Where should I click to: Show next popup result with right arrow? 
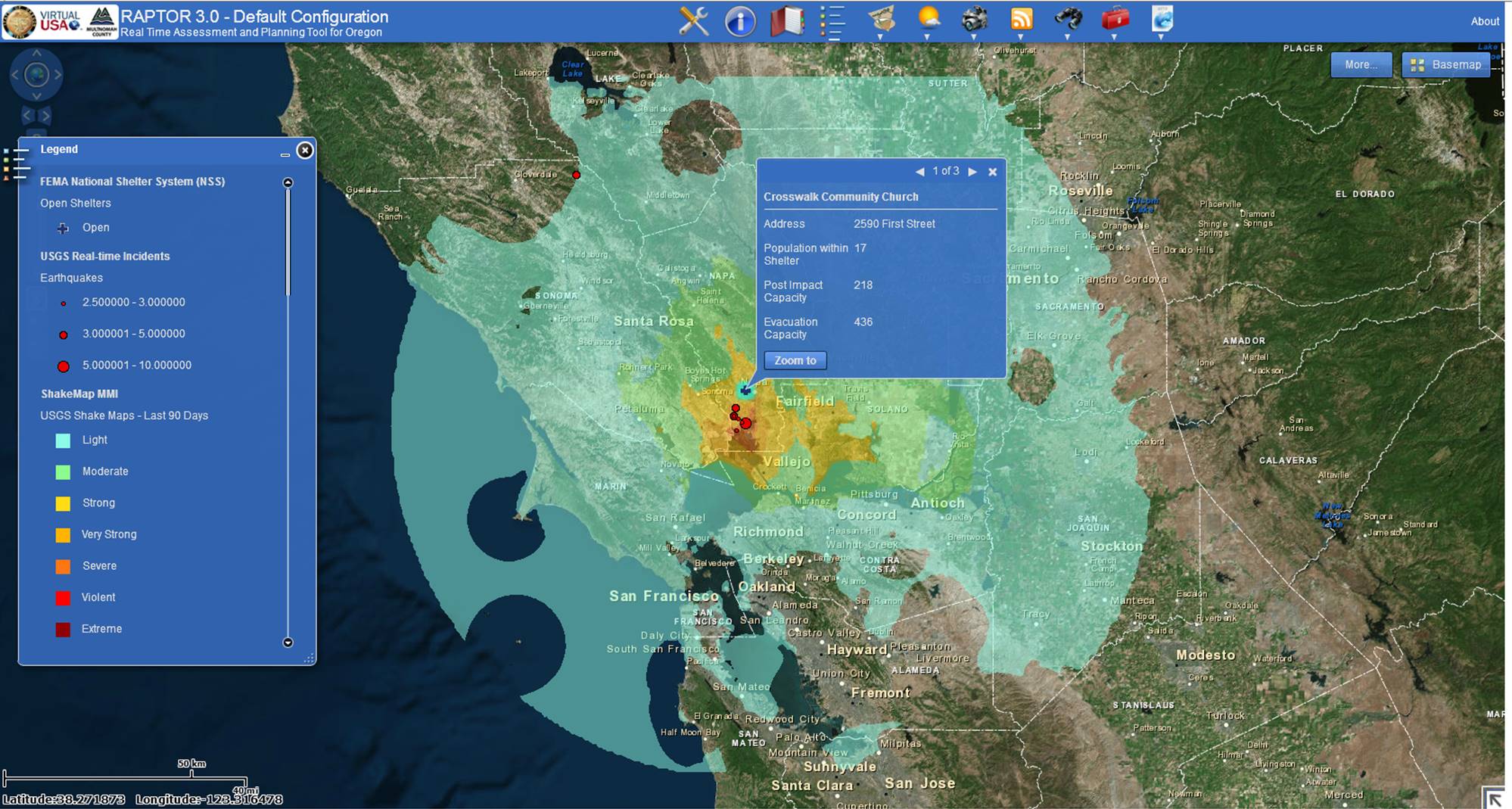pyautogui.click(x=972, y=172)
